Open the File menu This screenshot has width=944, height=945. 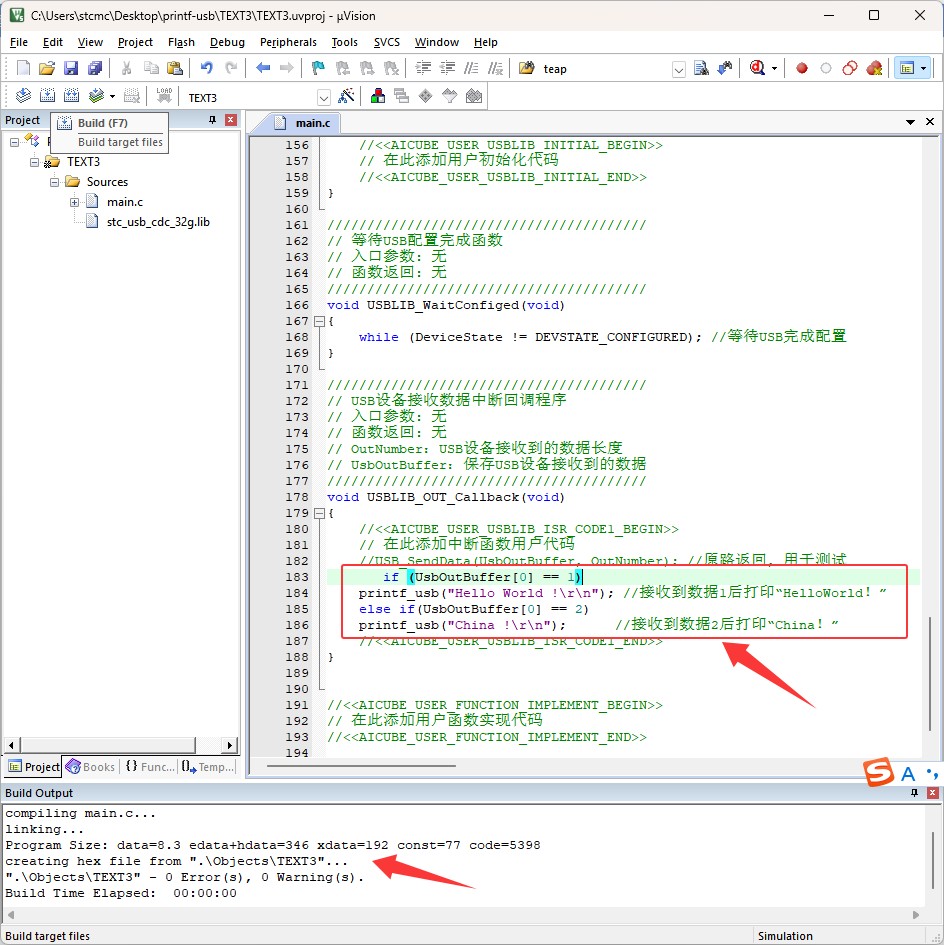coord(19,42)
